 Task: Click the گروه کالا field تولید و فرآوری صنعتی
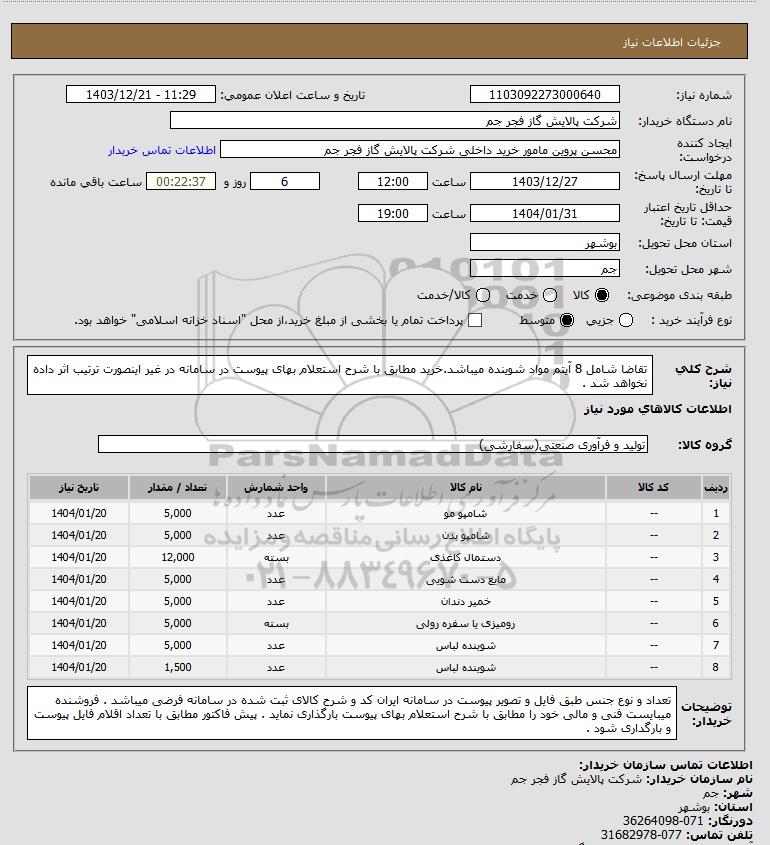click(373, 445)
